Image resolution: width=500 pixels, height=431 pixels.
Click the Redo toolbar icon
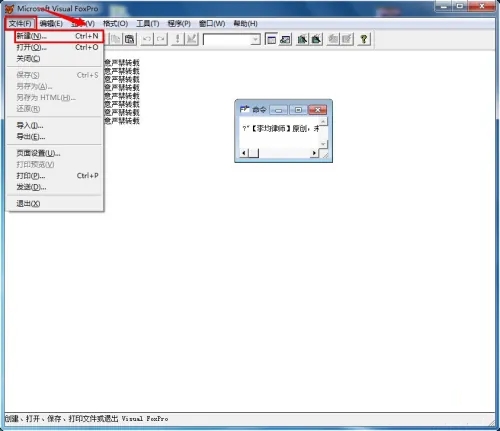coord(161,39)
